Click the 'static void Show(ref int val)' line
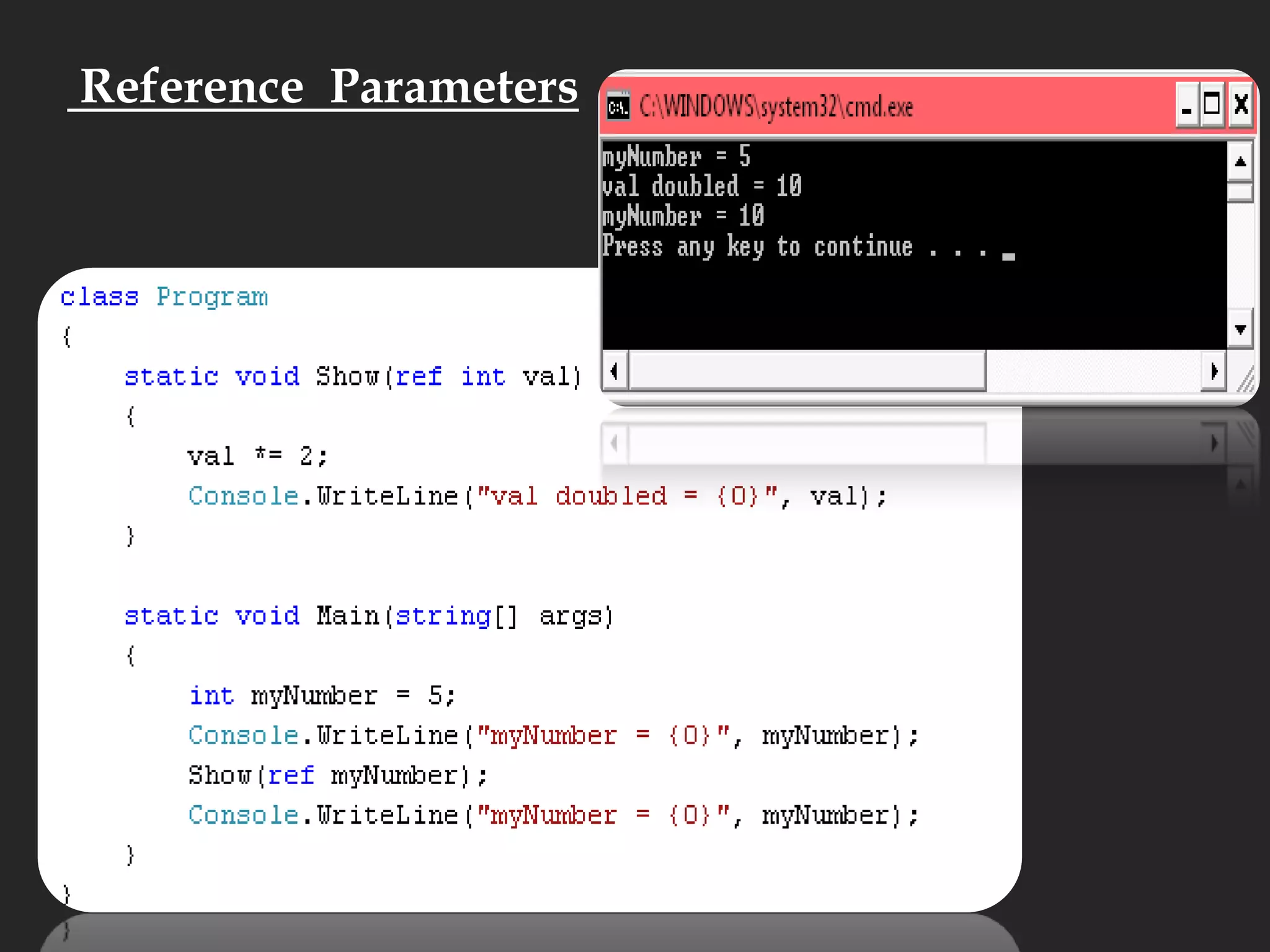The height and width of the screenshot is (952, 1270). pyautogui.click(x=353, y=377)
